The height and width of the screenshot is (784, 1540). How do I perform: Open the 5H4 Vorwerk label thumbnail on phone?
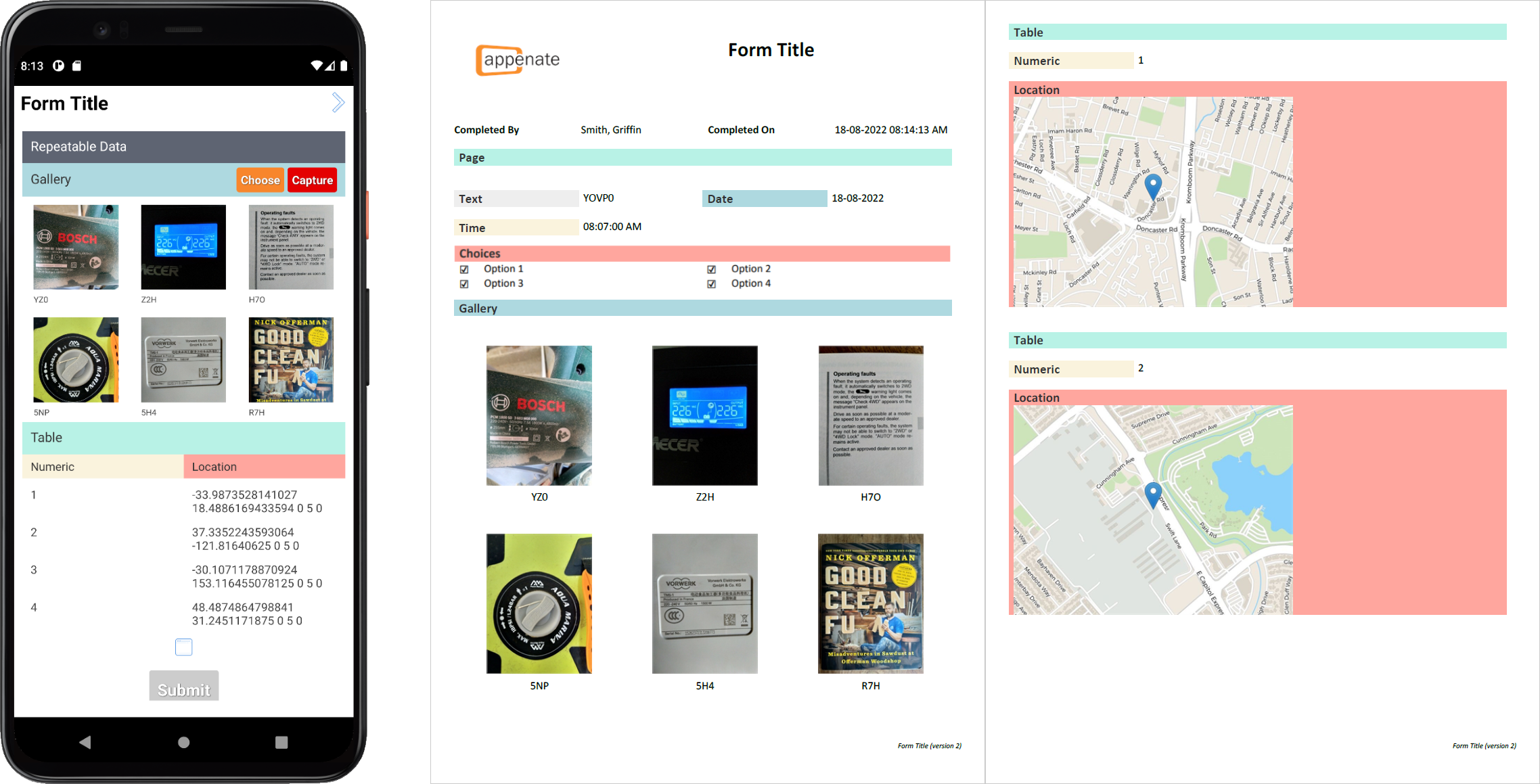(x=183, y=360)
